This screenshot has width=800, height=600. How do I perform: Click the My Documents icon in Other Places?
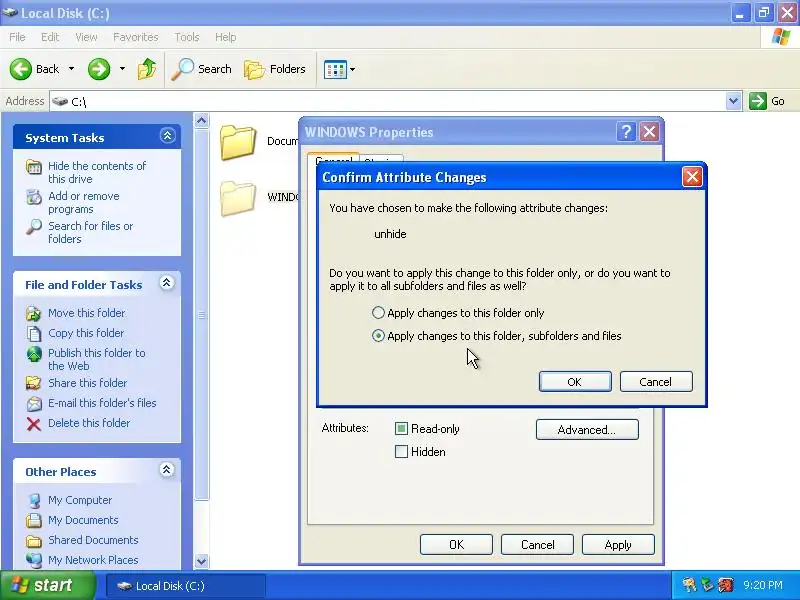[34, 520]
